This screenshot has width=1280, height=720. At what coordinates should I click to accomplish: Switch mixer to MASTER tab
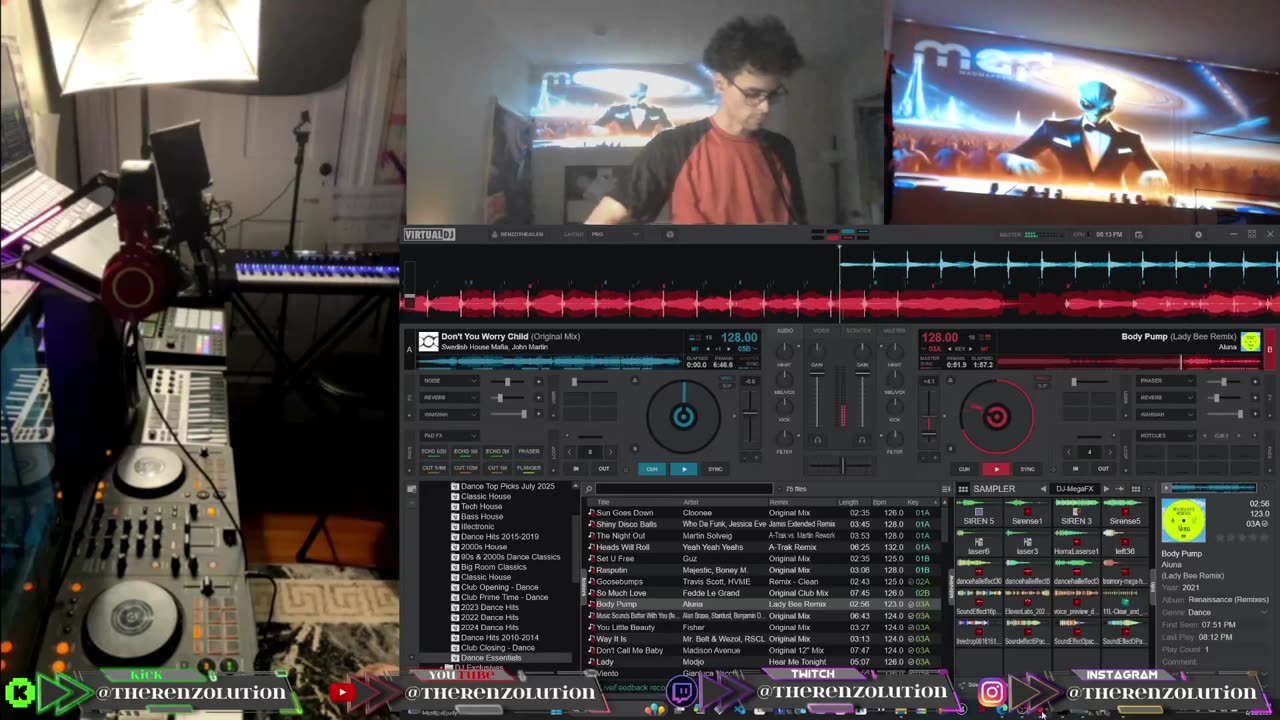pos(895,330)
